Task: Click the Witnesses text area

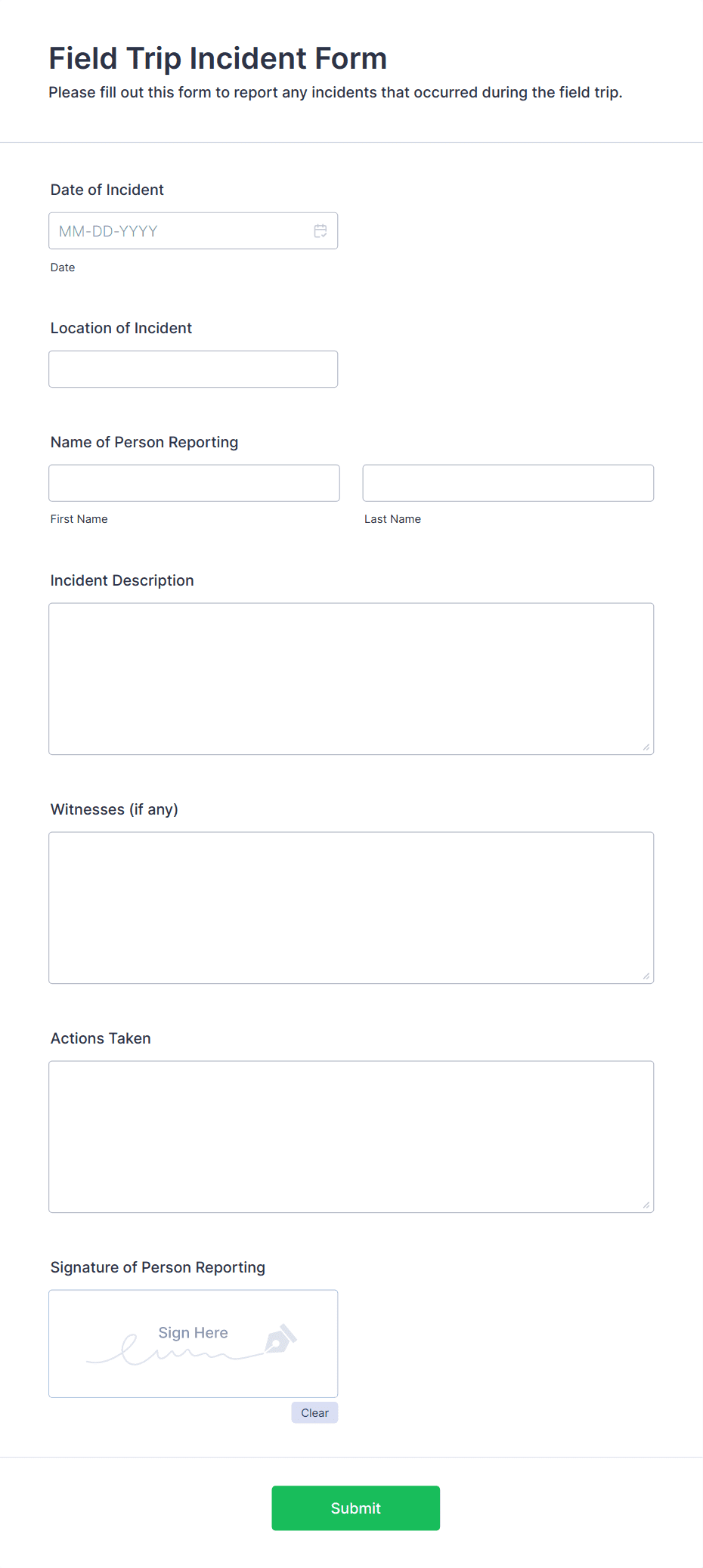Action: (351, 907)
